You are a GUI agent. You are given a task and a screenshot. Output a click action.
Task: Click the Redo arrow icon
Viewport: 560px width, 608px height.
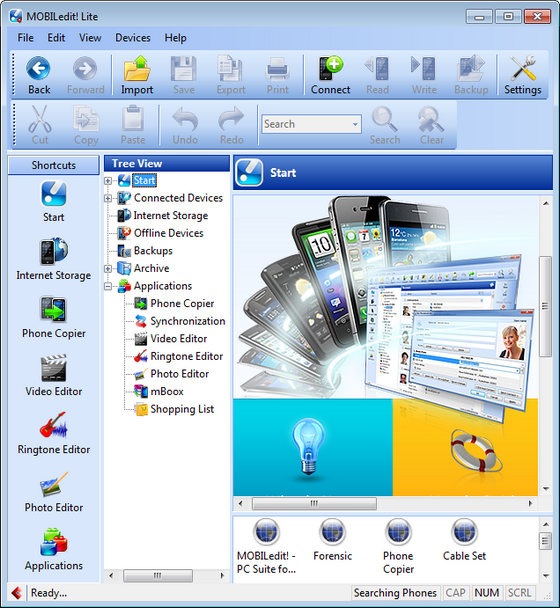point(232,119)
